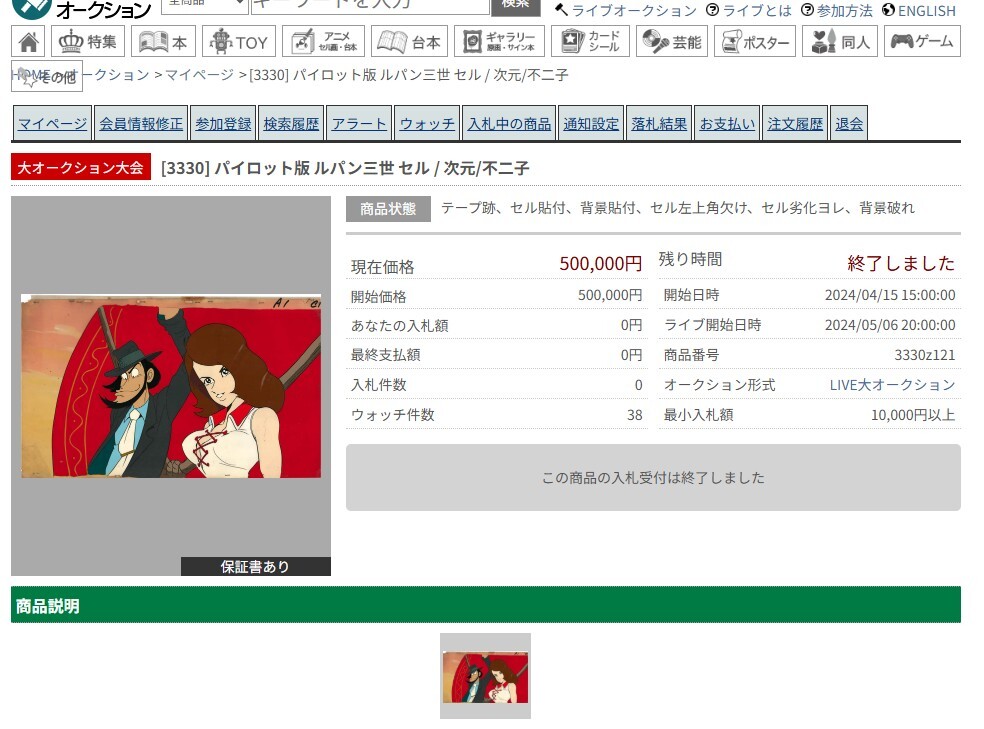Viewport: 984px width, 729px height.
Task: Open the 注文履歴 tab
Action: point(795,124)
